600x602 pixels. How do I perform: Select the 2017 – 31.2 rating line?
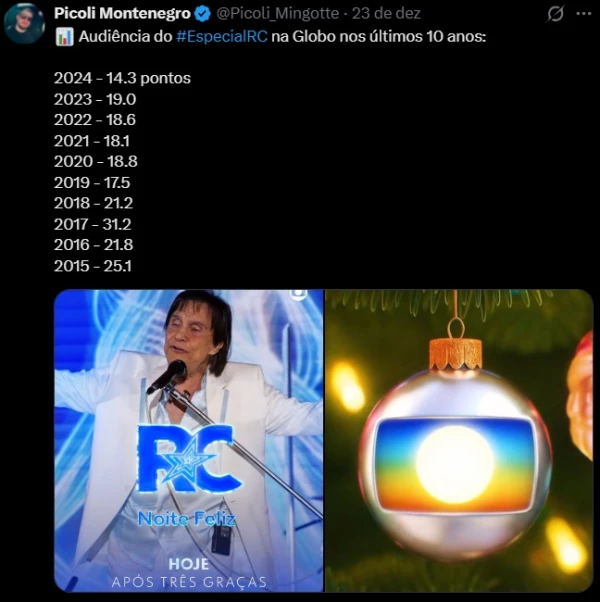point(93,224)
